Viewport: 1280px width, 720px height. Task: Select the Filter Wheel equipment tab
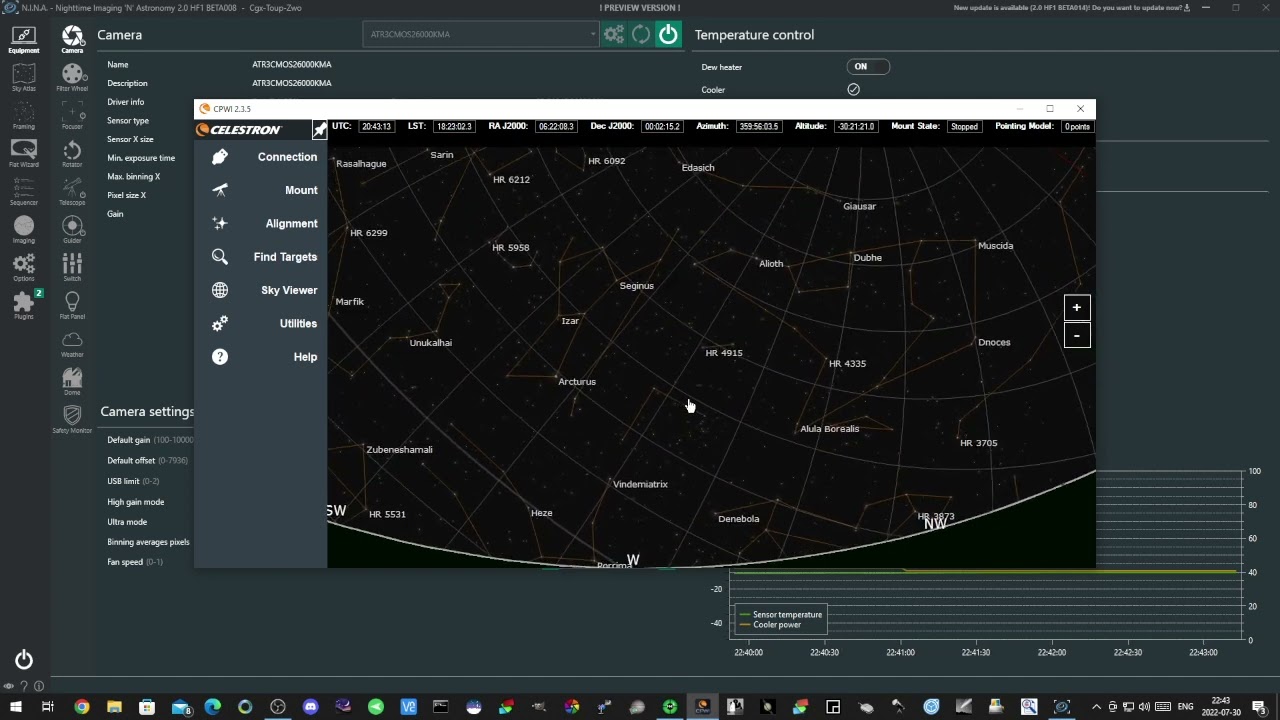(72, 78)
